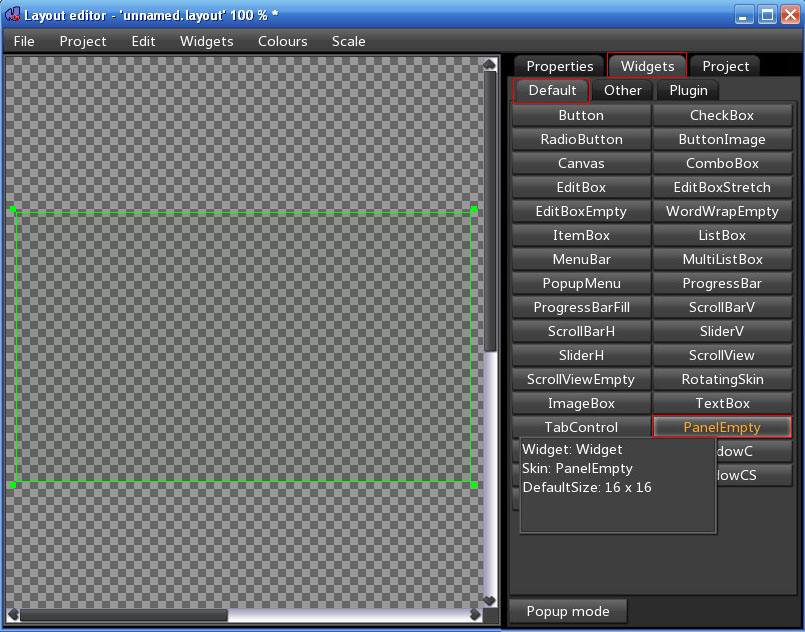805x632 pixels.
Task: Switch to the Properties tab
Action: pos(560,66)
